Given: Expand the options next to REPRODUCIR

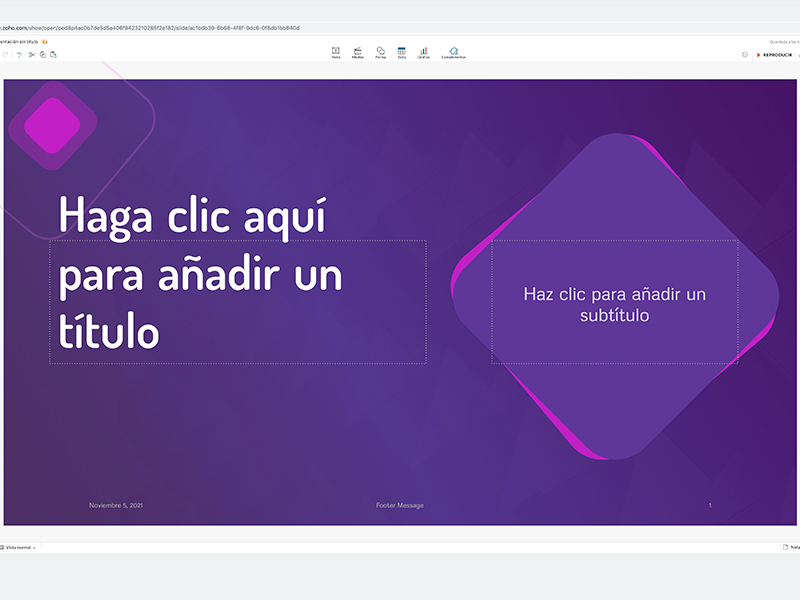Looking at the screenshot, I should pyautogui.click(x=798, y=55).
